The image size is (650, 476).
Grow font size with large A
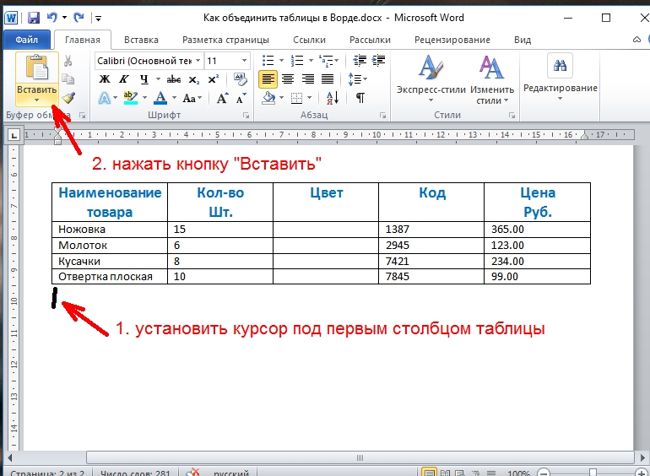[222, 98]
